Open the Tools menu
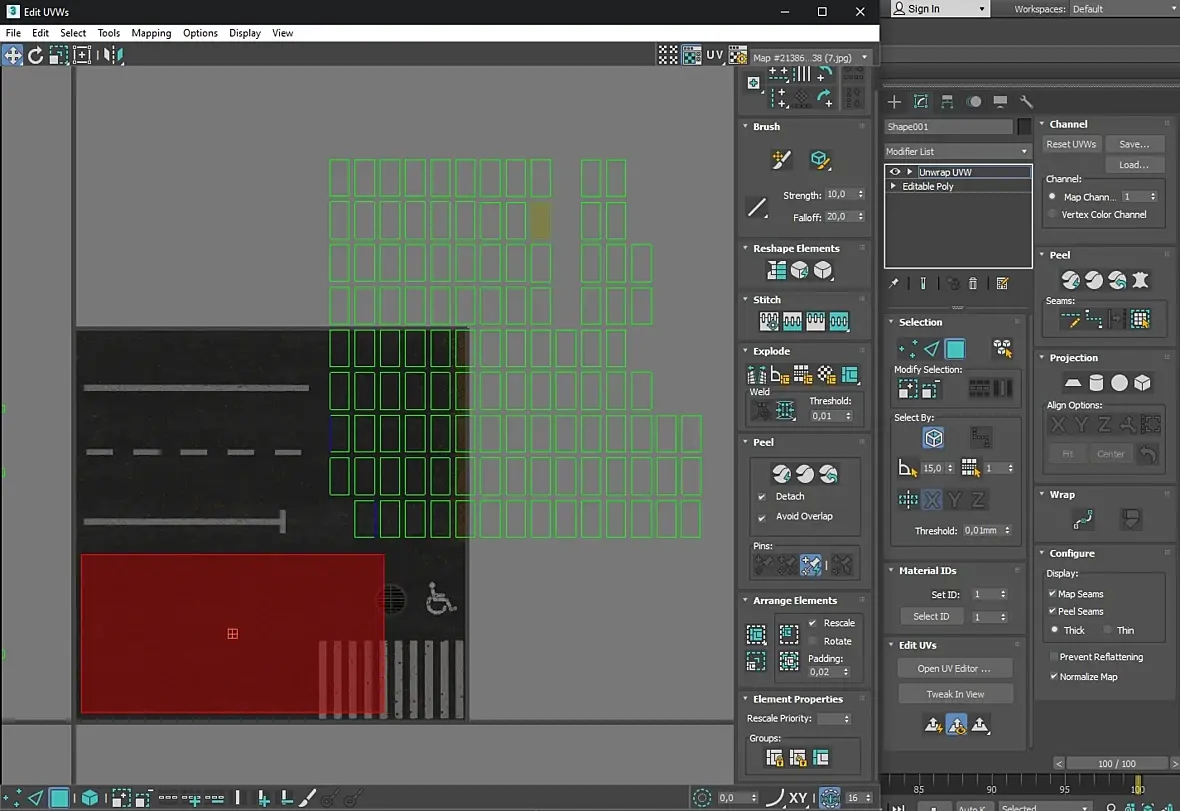The image size is (1180, 811). tap(109, 33)
